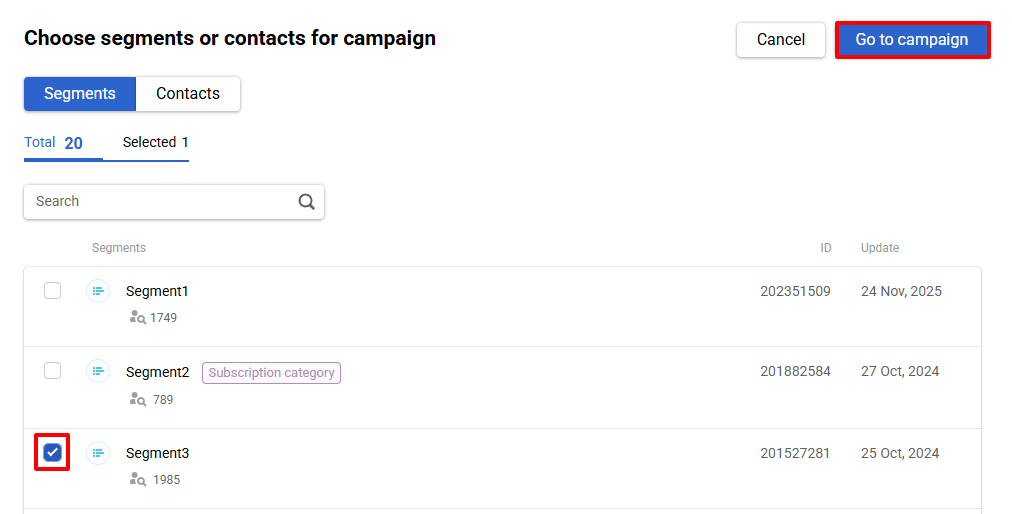Viewport: 1012px width, 514px height.
Task: Click the search magnifier icon
Action: tap(306, 201)
